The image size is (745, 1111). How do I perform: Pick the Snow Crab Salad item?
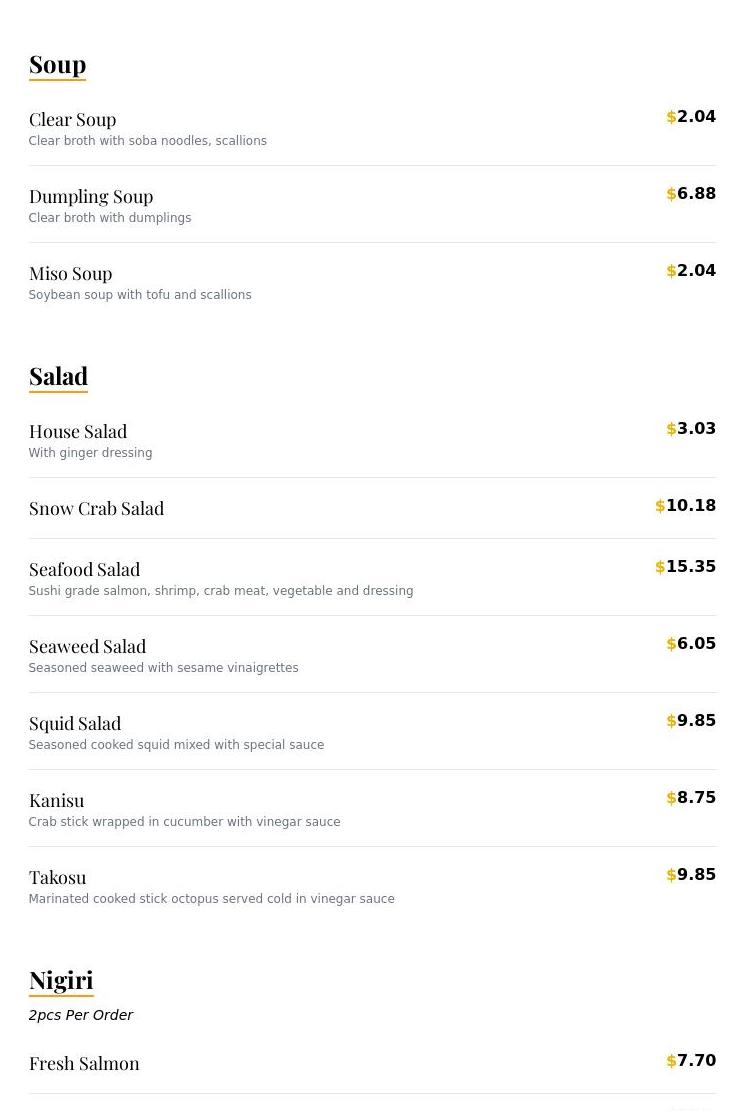pos(372,508)
